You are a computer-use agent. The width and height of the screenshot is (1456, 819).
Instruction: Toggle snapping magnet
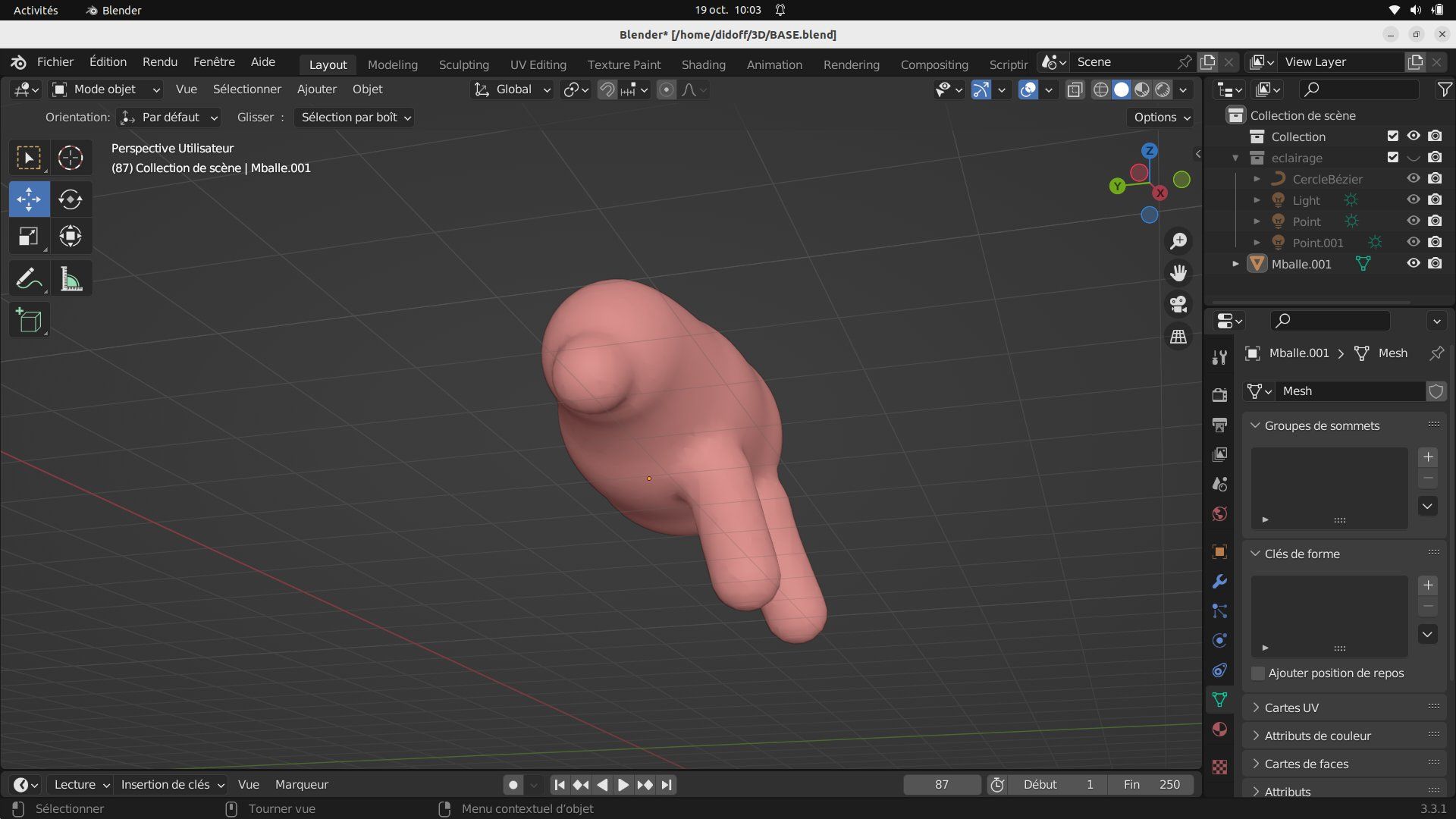[x=607, y=89]
